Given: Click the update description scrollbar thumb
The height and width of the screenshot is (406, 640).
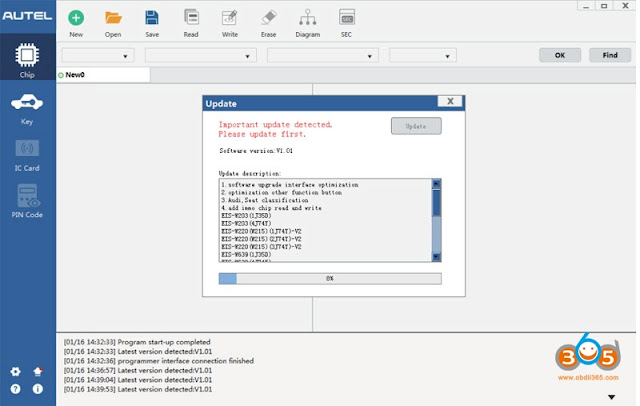Looking at the screenshot, I should (x=436, y=202).
